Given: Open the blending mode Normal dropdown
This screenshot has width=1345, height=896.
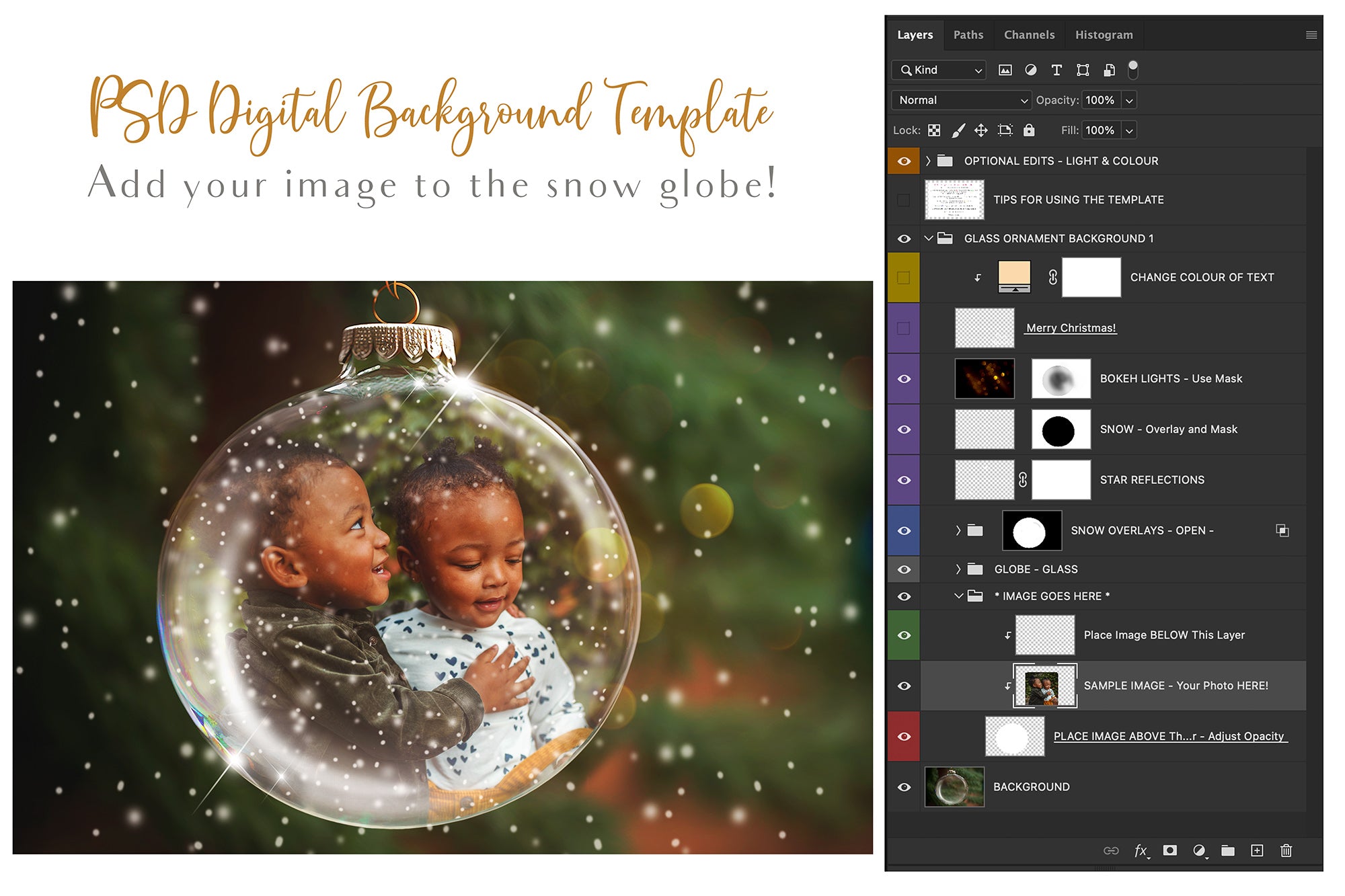Looking at the screenshot, I should [x=961, y=100].
